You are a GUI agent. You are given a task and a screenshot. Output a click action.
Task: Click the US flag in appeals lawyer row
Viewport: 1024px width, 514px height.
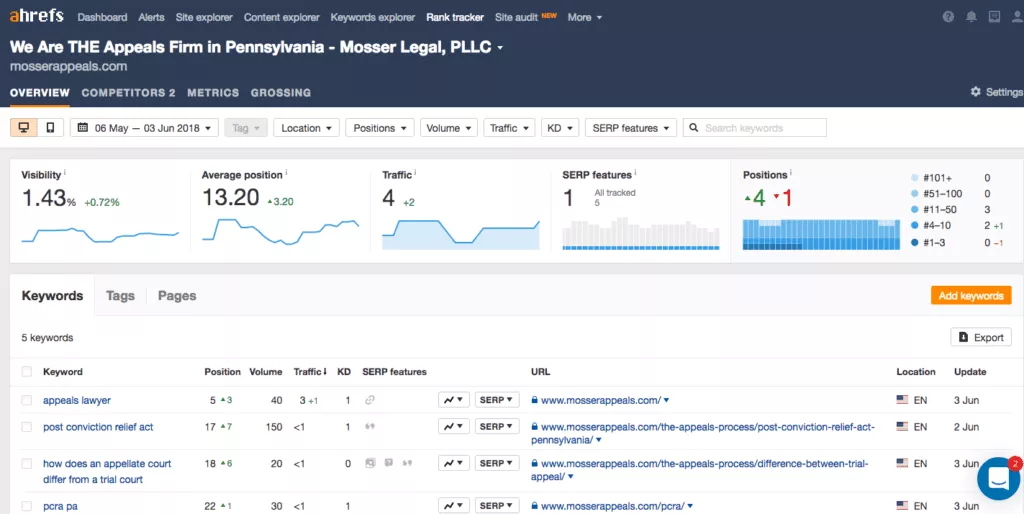pos(902,400)
